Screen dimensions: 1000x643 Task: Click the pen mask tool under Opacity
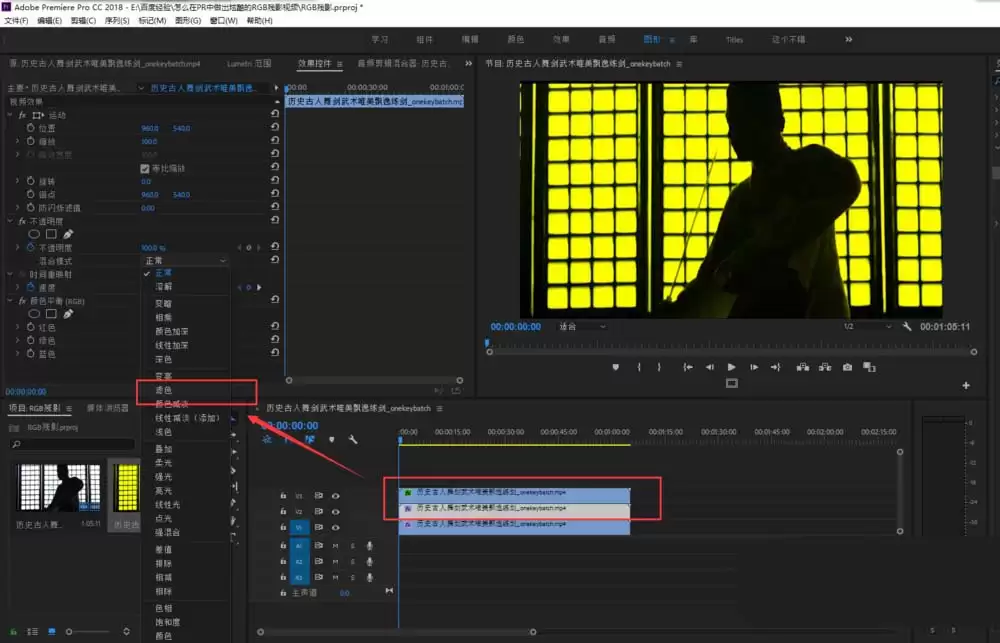68,234
